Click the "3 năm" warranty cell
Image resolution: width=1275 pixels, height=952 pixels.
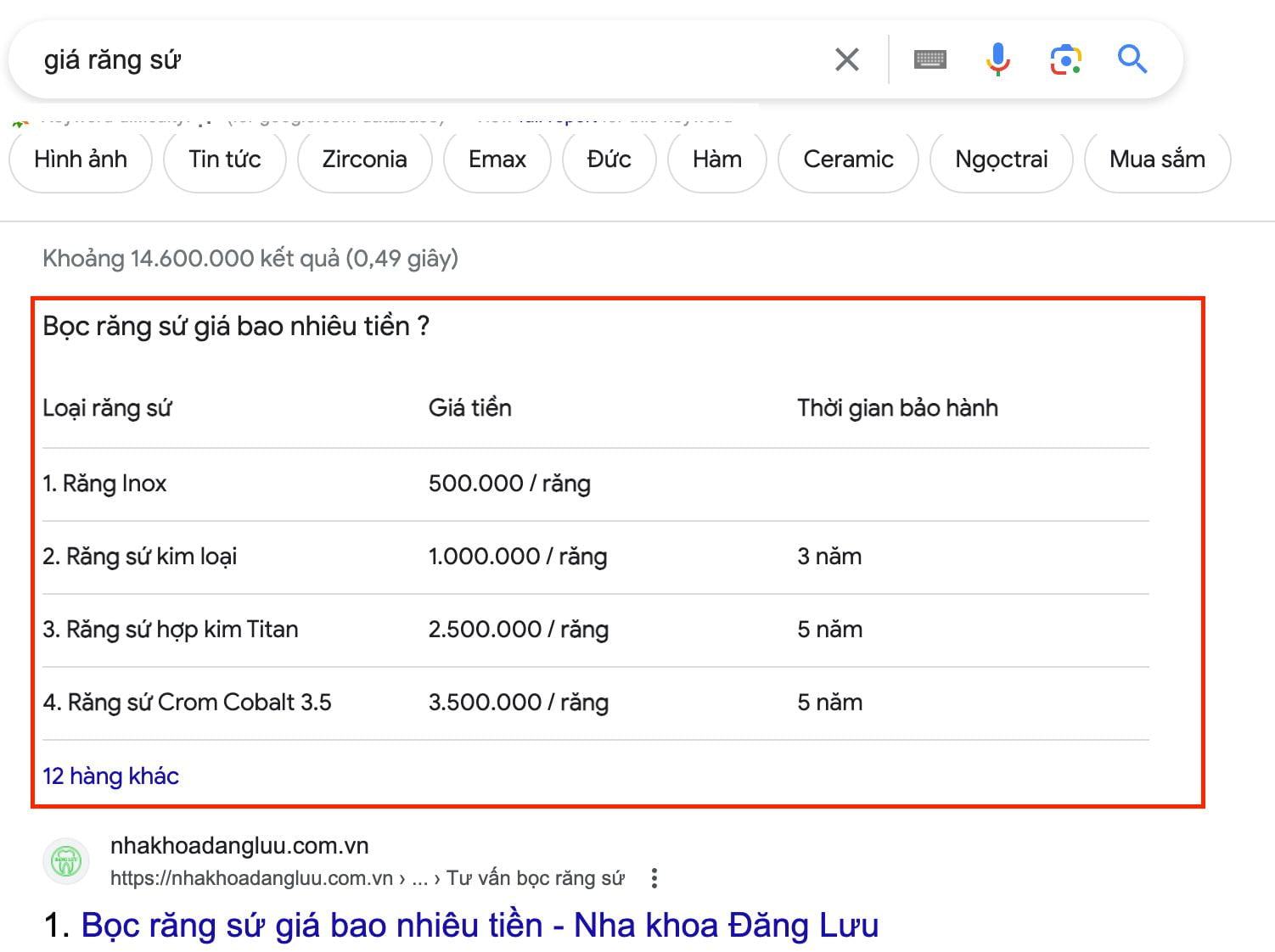click(x=829, y=557)
